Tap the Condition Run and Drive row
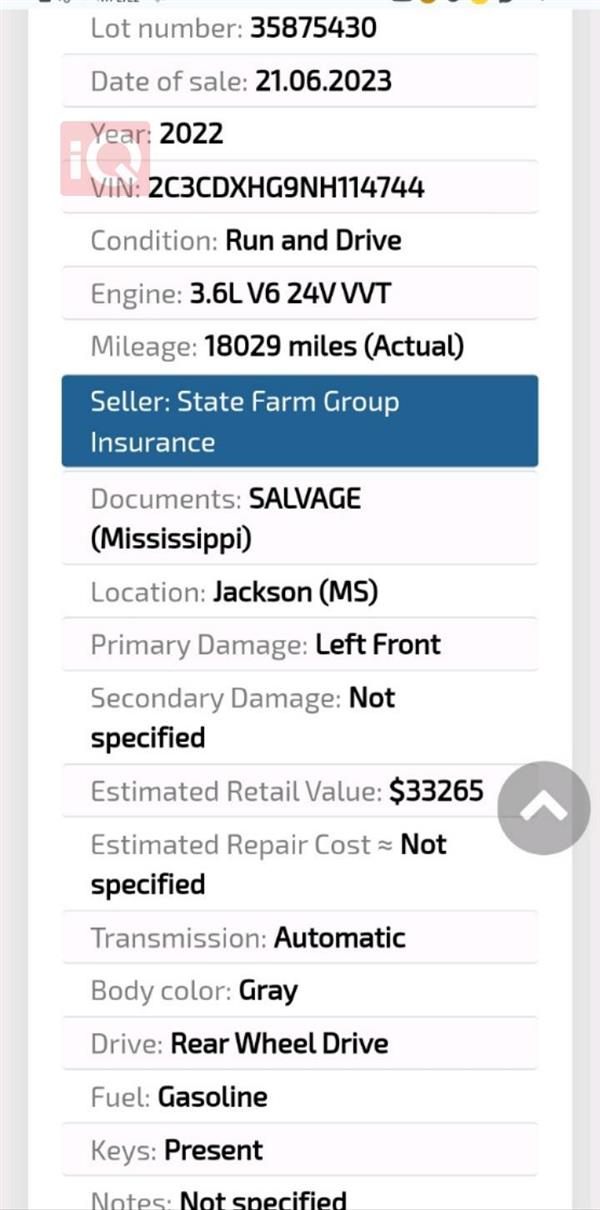The image size is (600, 1210). [x=300, y=240]
